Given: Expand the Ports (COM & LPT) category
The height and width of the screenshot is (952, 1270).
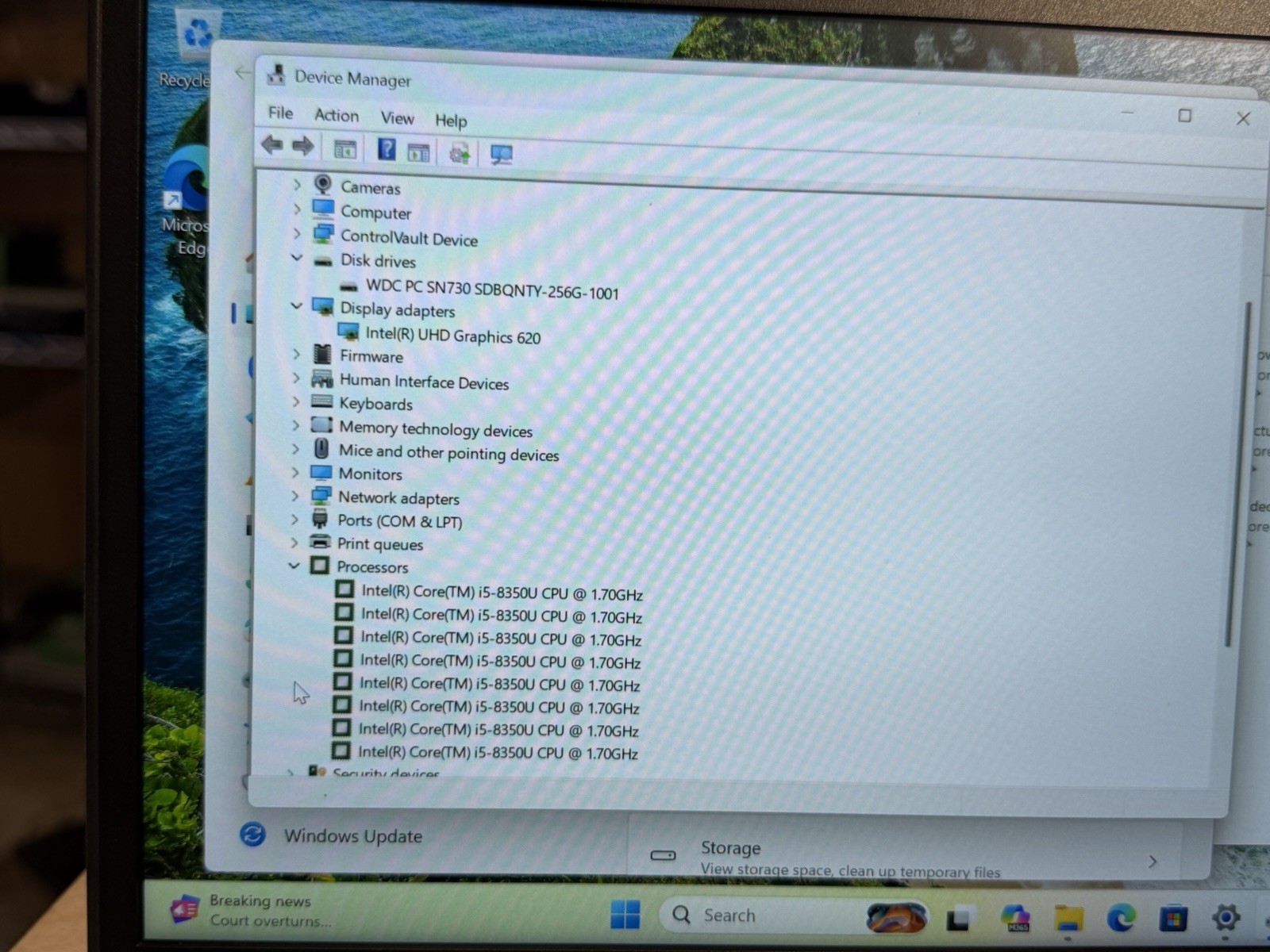Looking at the screenshot, I should pos(294,519).
